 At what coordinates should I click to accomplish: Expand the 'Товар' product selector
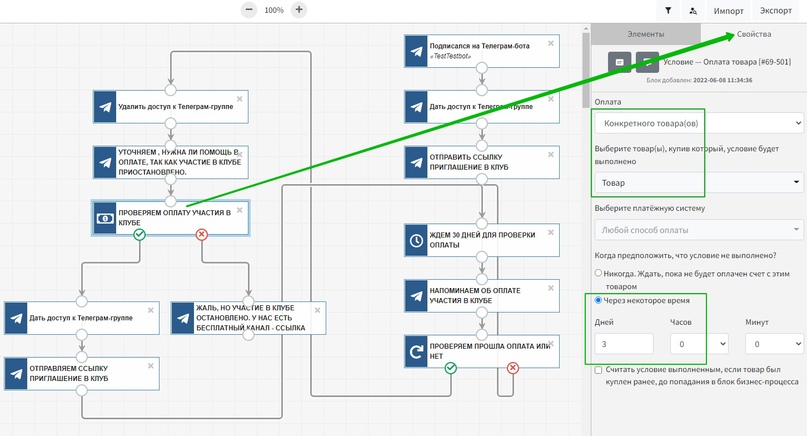(699, 183)
